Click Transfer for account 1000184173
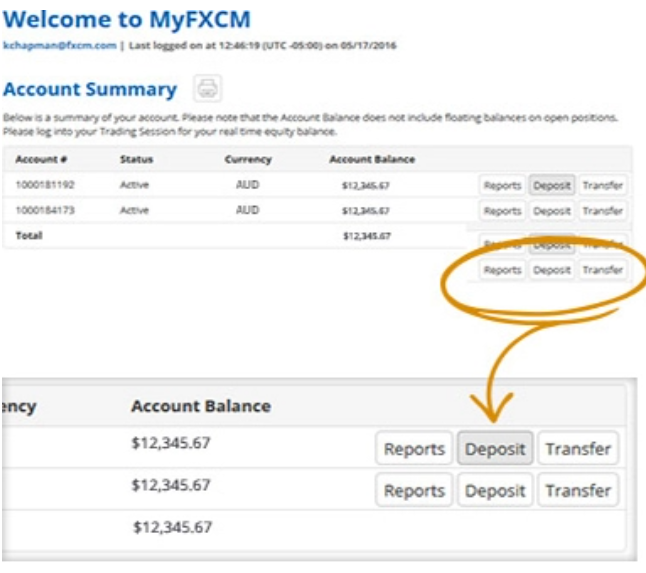The height and width of the screenshot is (573, 646). (x=603, y=211)
